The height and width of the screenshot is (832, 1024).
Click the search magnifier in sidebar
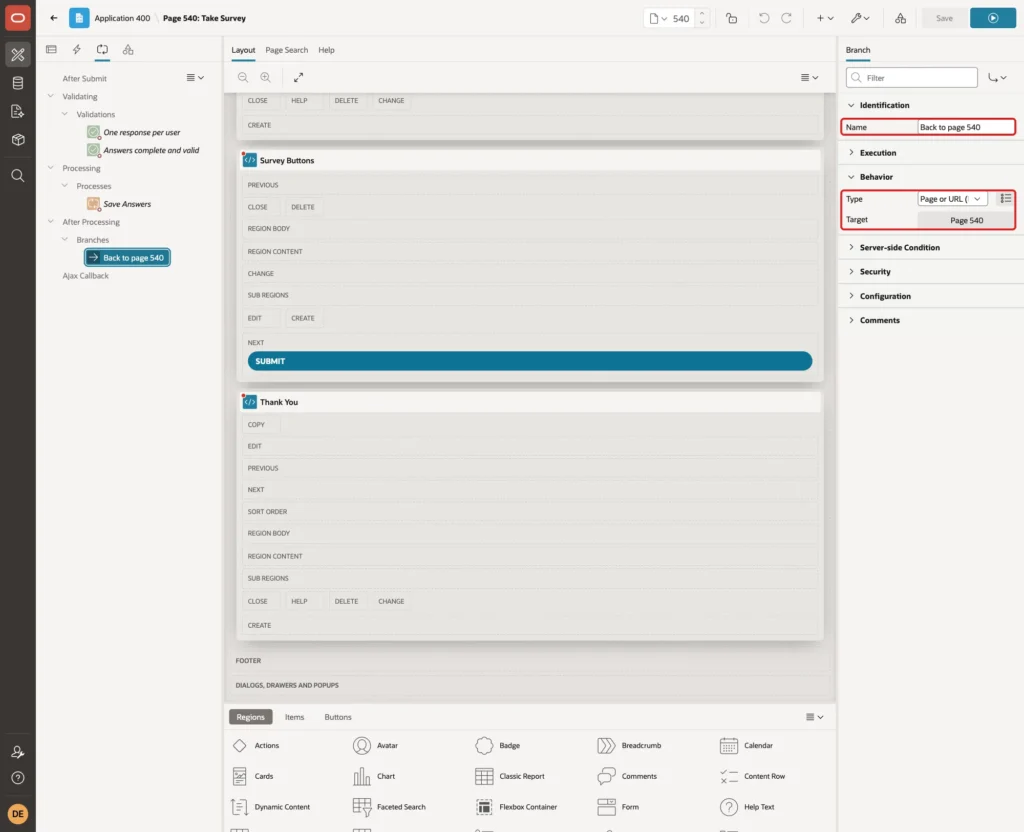(18, 176)
